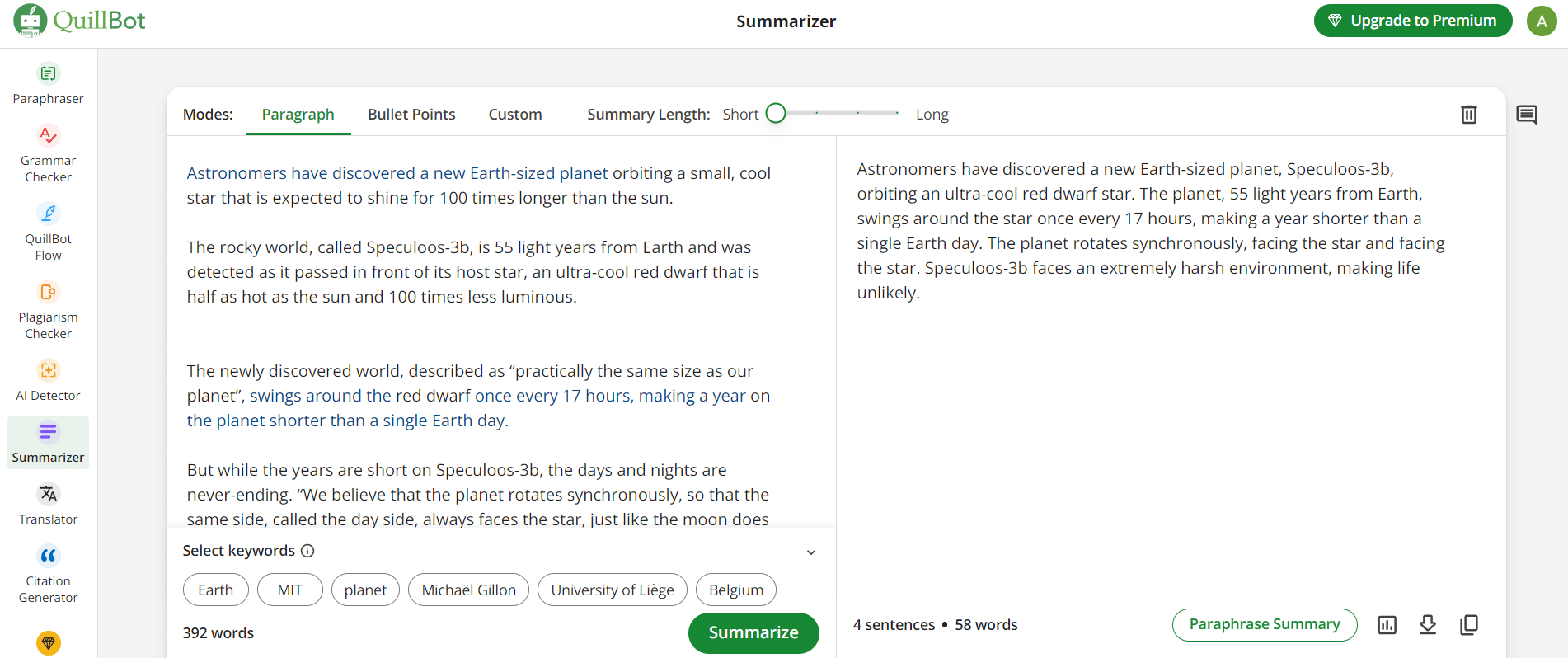This screenshot has width=1568, height=658.
Task: Switch to Bullet Points mode
Action: [x=411, y=115]
